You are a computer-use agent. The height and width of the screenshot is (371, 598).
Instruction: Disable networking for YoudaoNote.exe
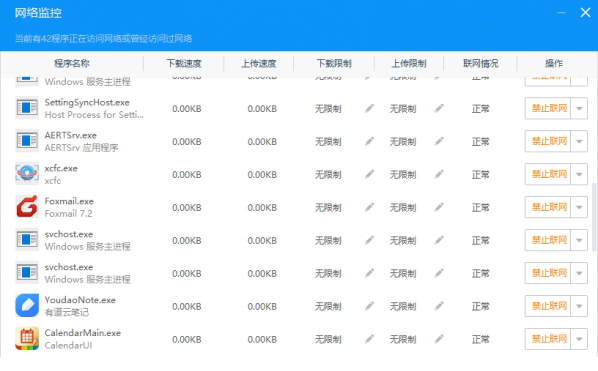(x=548, y=306)
